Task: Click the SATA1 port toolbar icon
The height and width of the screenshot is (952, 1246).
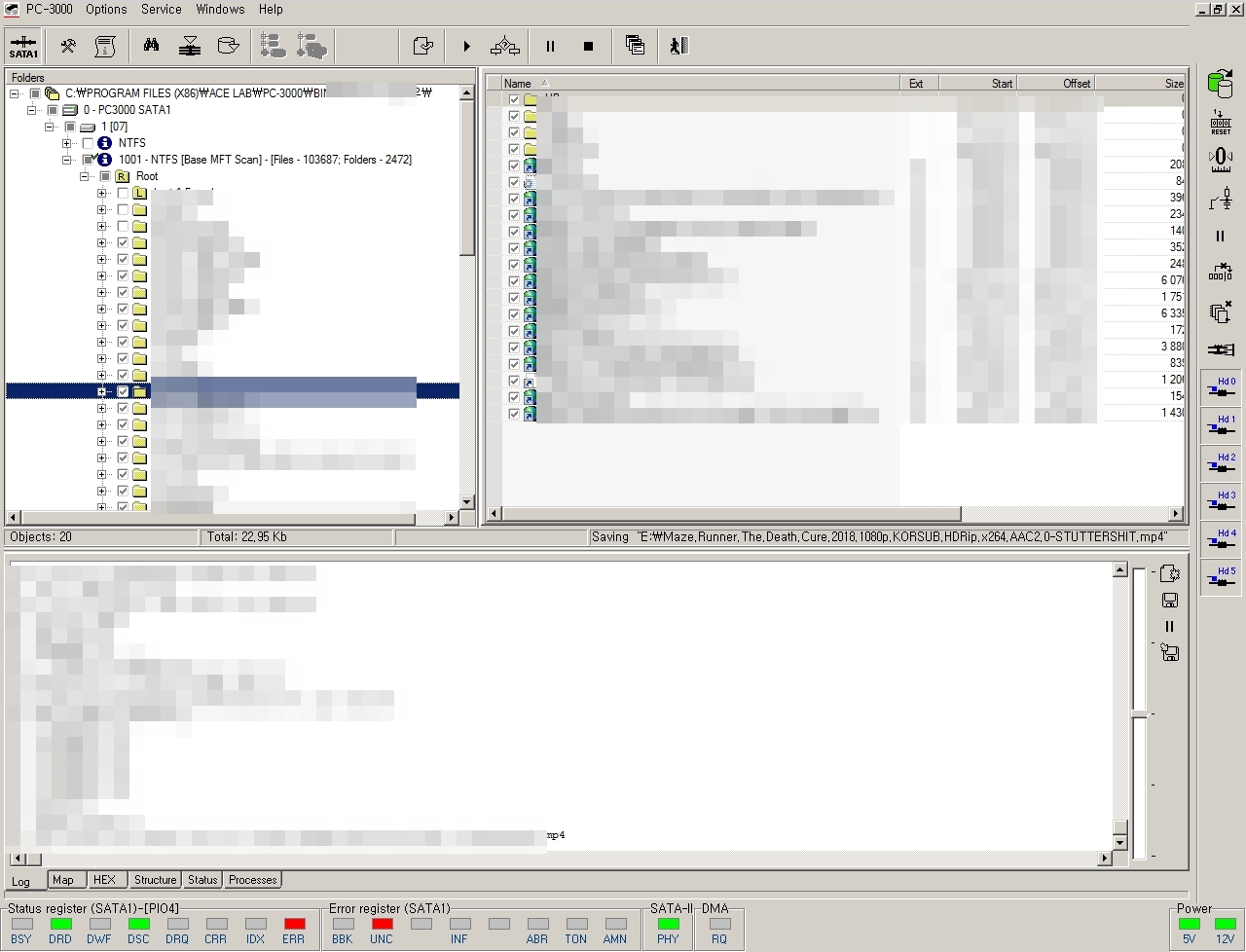Action: [23, 46]
